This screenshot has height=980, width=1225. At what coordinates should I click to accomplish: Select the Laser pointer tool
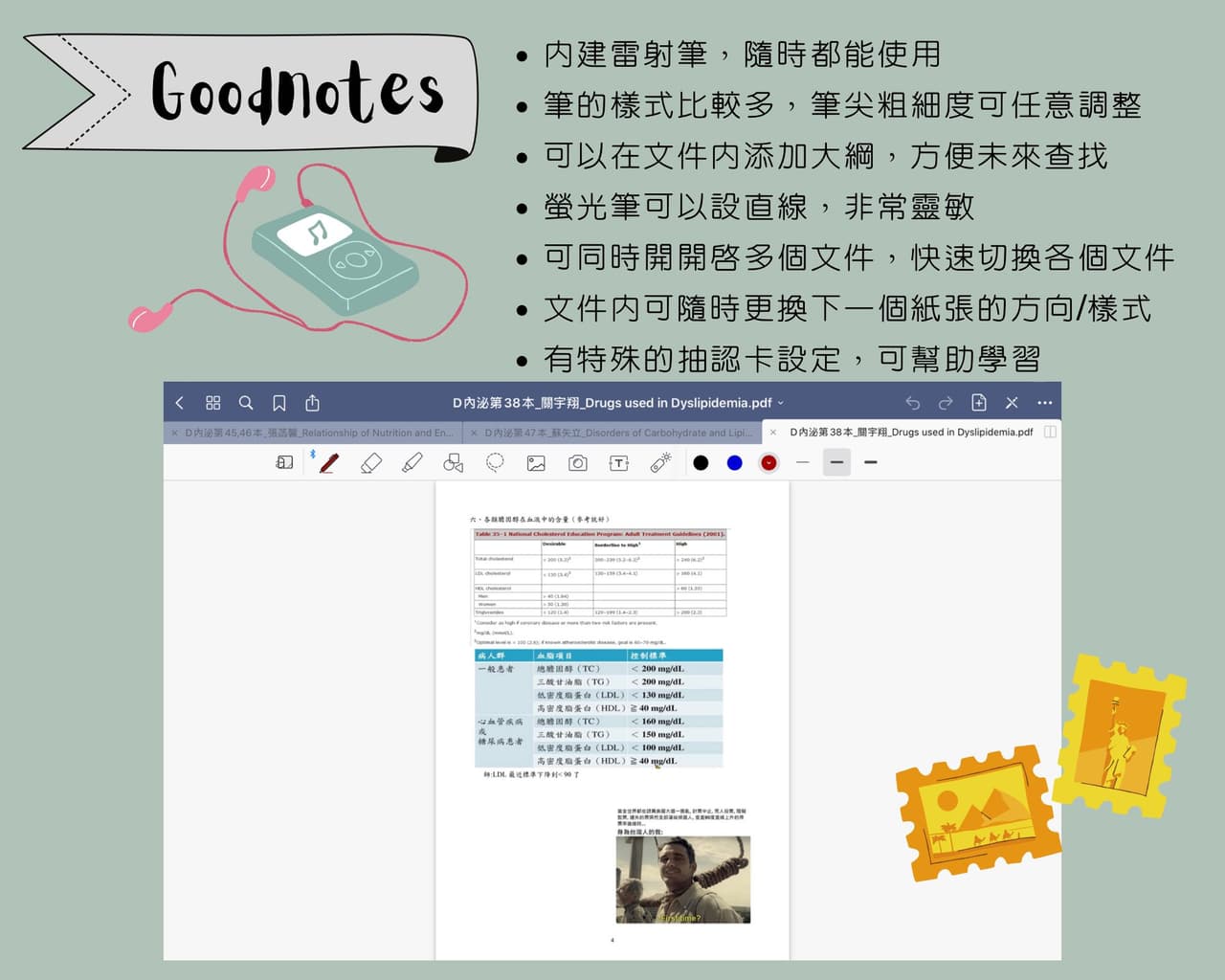click(x=660, y=463)
